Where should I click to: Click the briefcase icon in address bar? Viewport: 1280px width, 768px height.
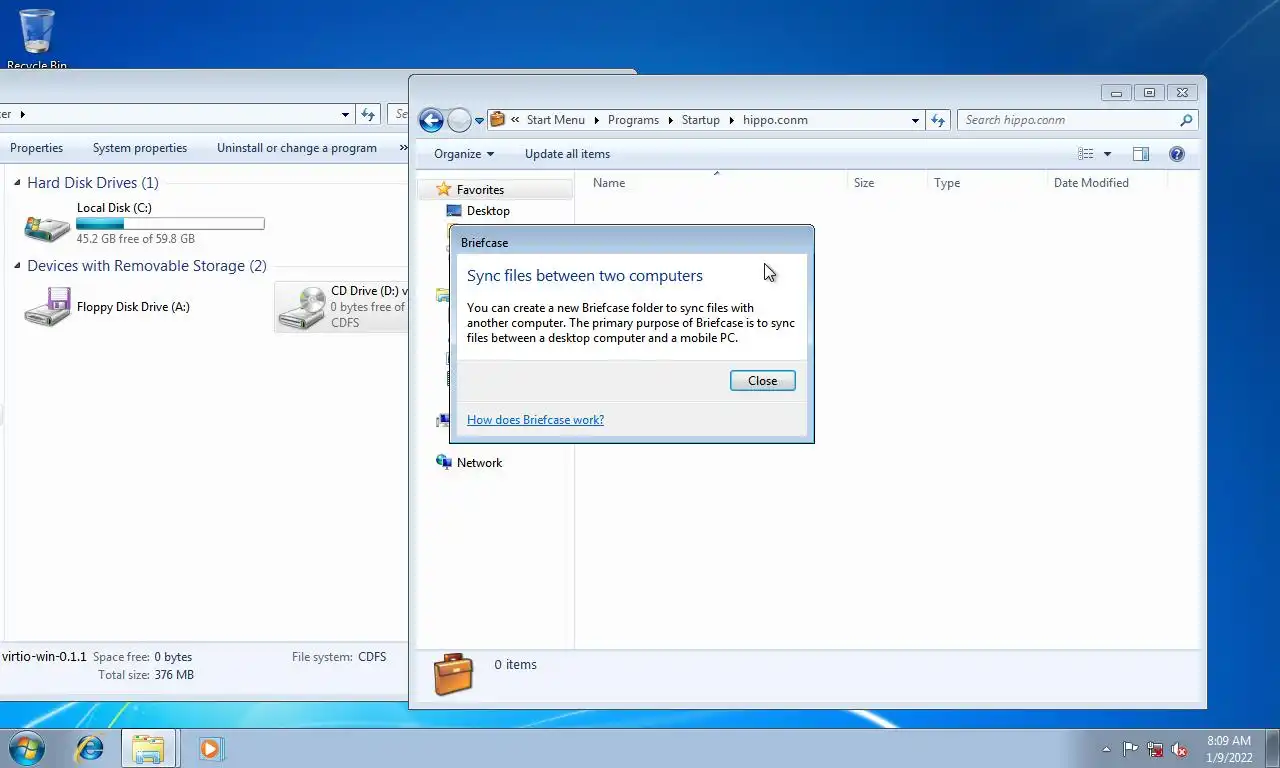497,120
